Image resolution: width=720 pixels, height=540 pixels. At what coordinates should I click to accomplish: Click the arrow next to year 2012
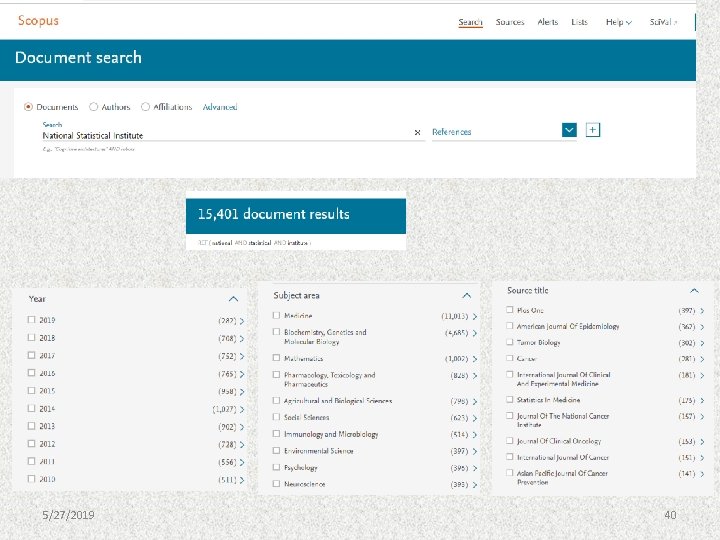point(242,444)
